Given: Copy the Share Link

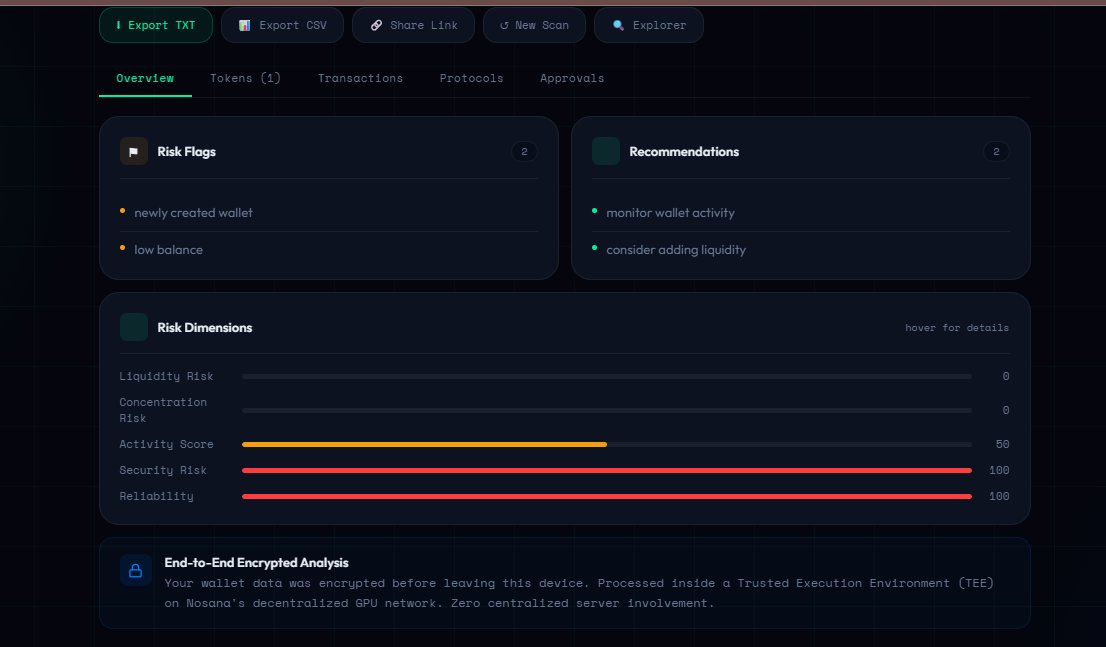Looking at the screenshot, I should pyautogui.click(x=413, y=25).
